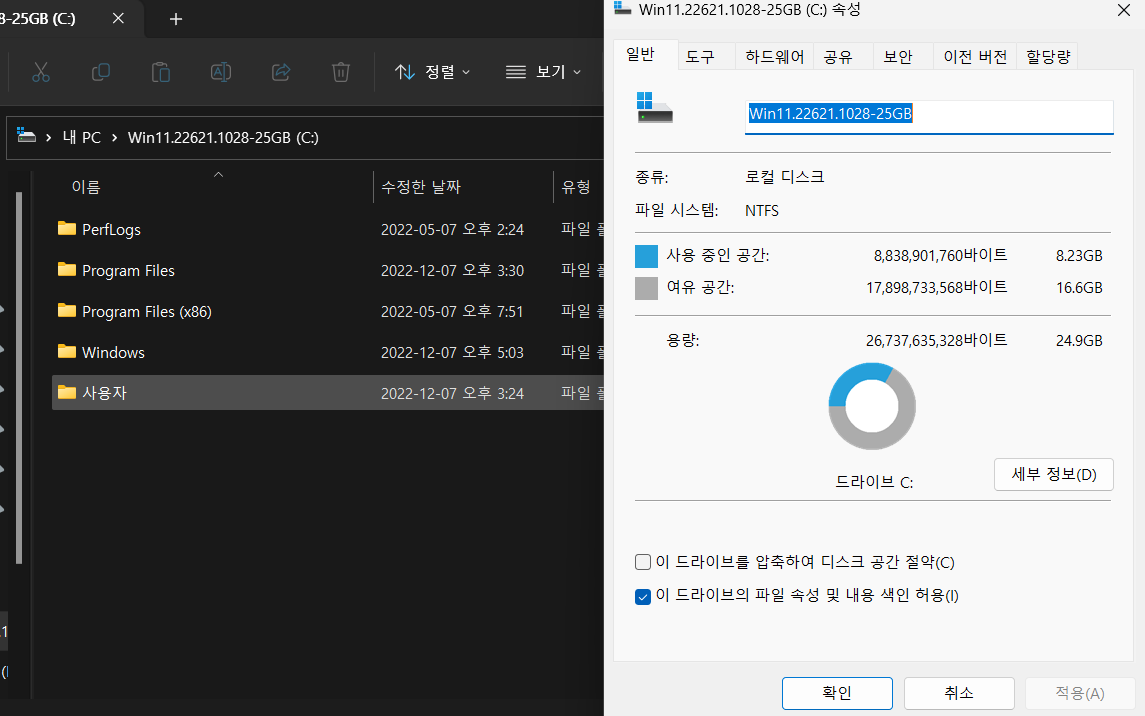Viewport: 1145px width, 716px height.
Task: Click the blue used space swatch
Action: tap(646, 256)
